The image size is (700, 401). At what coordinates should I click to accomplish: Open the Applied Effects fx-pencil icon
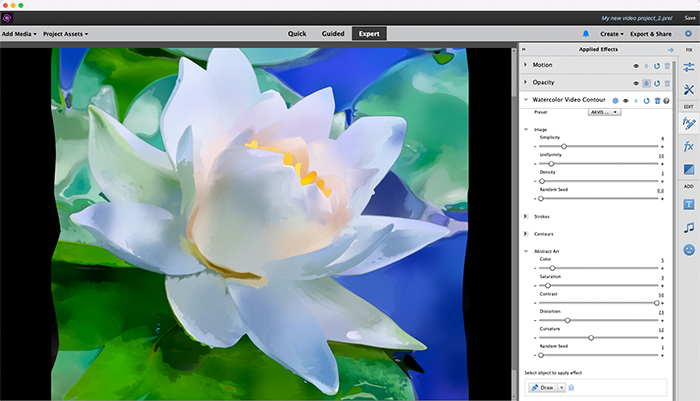pyautogui.click(x=688, y=123)
